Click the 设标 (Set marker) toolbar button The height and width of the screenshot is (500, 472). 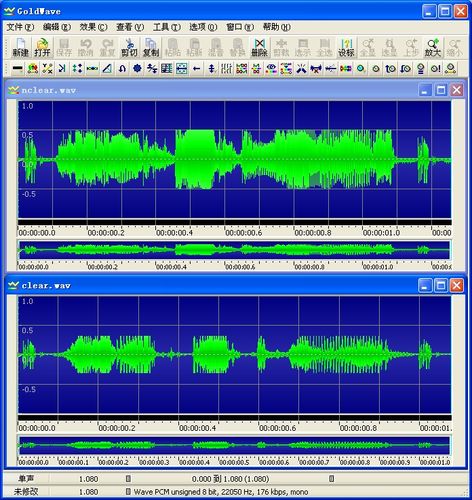pyautogui.click(x=346, y=47)
